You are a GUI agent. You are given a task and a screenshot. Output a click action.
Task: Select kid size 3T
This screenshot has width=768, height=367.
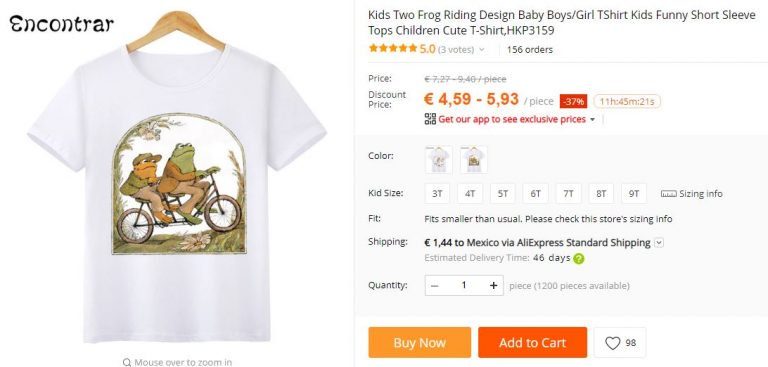pyautogui.click(x=437, y=194)
